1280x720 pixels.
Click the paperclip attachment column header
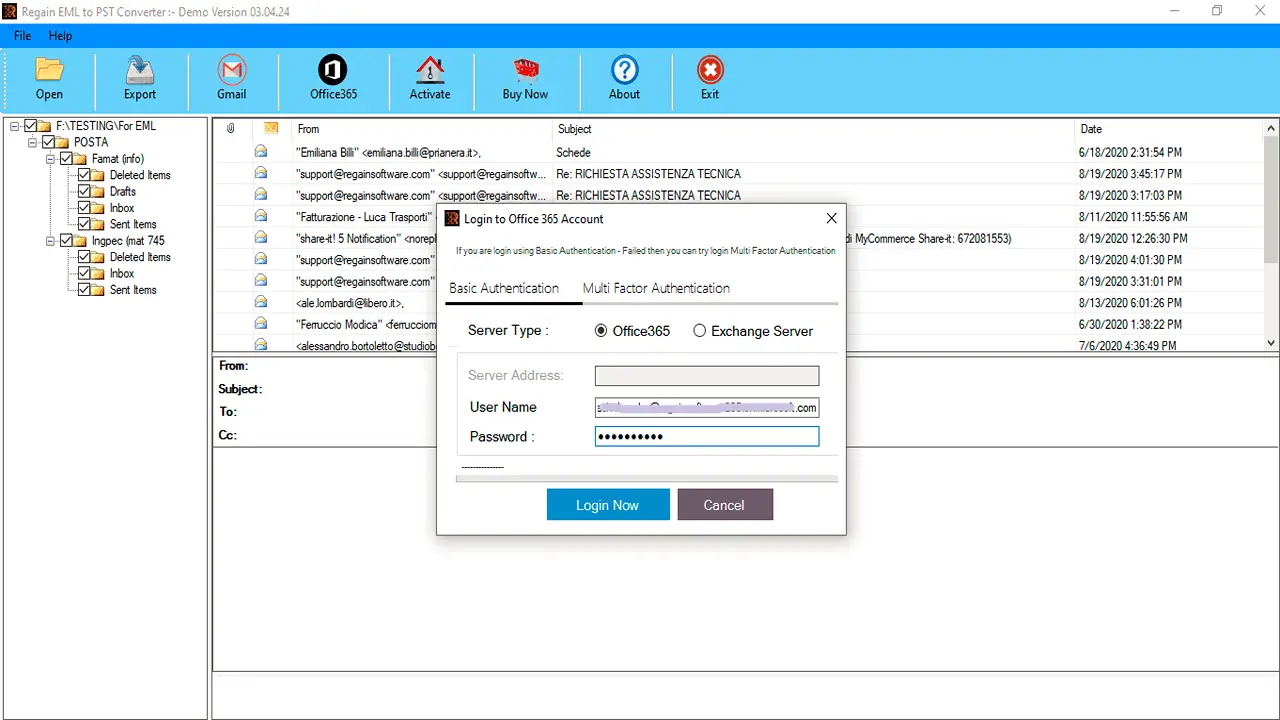231,129
